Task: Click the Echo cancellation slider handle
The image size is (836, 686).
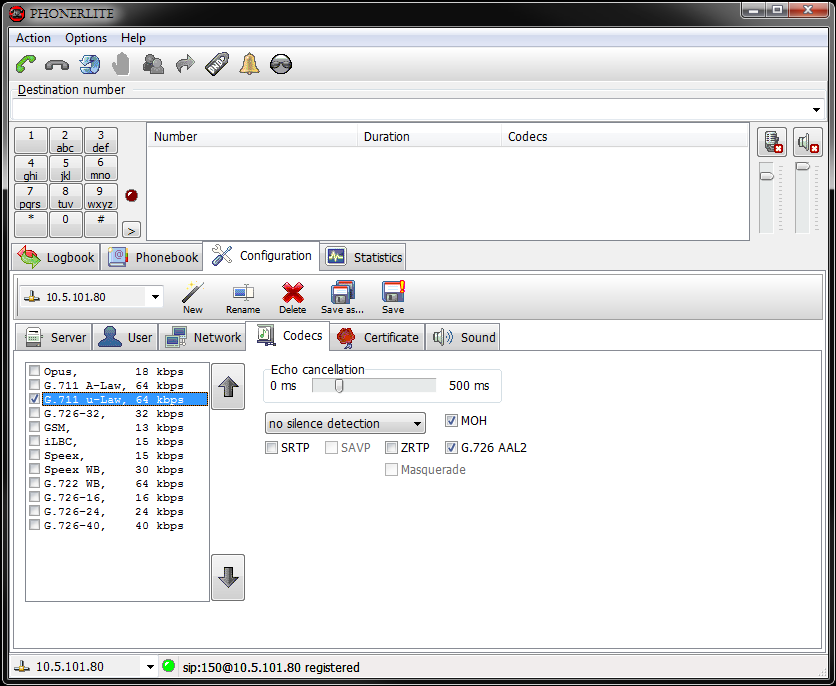Action: 339,386
